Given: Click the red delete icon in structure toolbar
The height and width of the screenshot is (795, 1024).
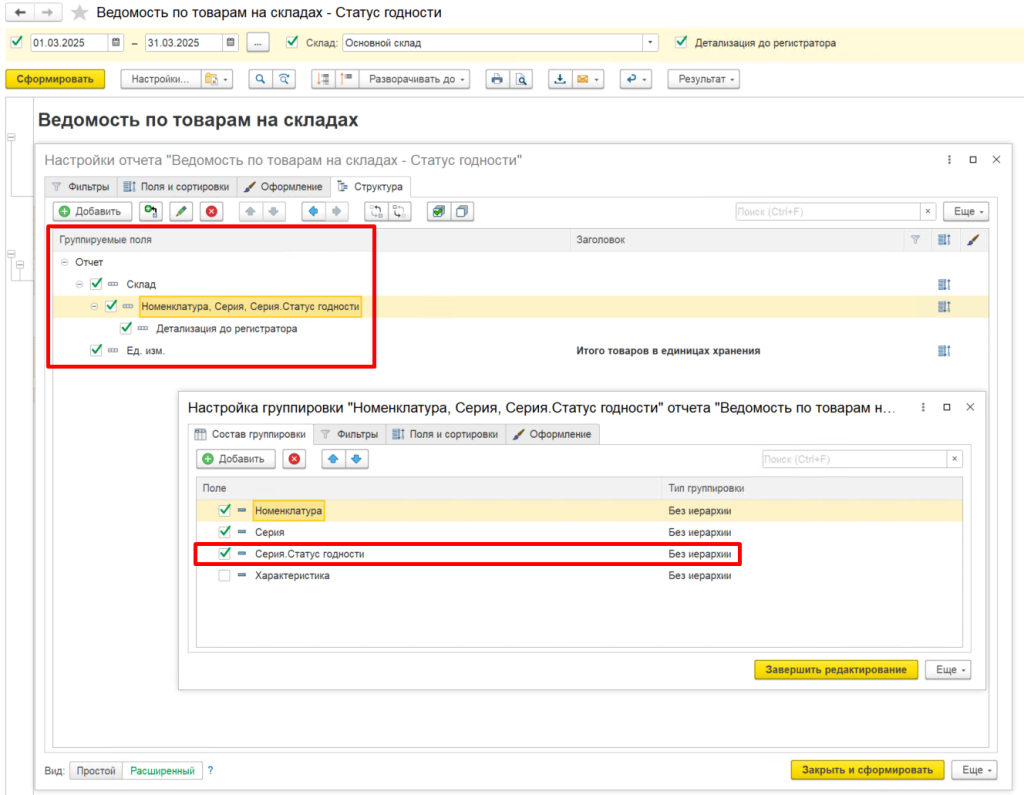Looking at the screenshot, I should pyautogui.click(x=212, y=211).
